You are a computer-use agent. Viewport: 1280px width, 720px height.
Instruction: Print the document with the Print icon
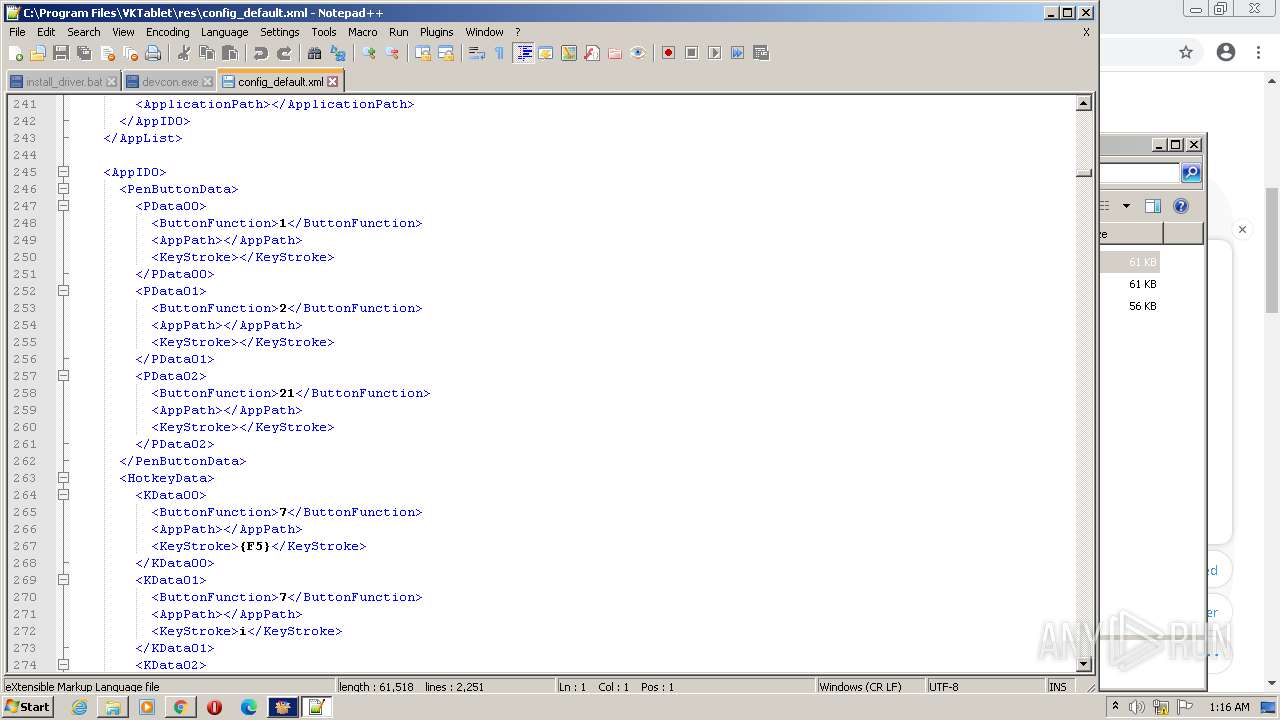coord(153,53)
